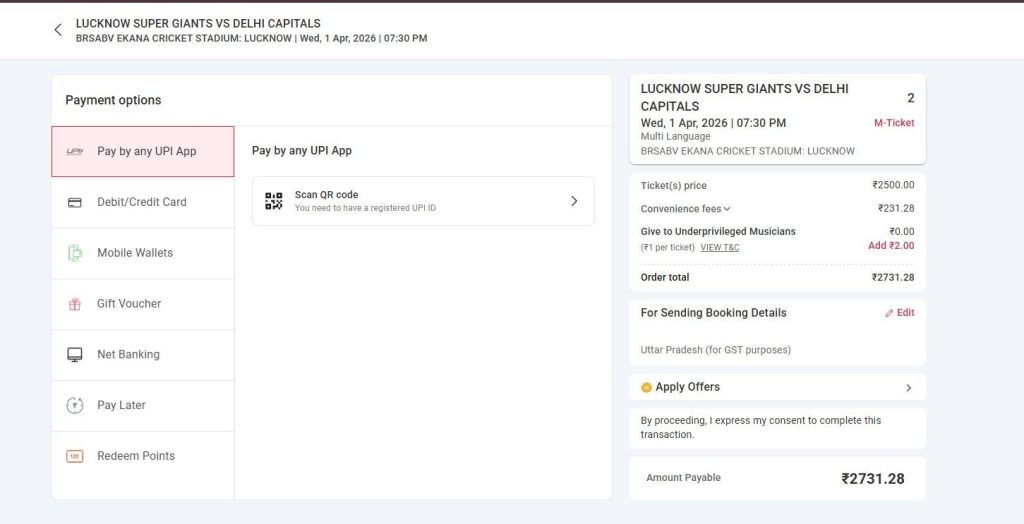This screenshot has height=524, width=1024.
Task: Click 'You need to have a registered UPI ID'
Action: coord(365,208)
